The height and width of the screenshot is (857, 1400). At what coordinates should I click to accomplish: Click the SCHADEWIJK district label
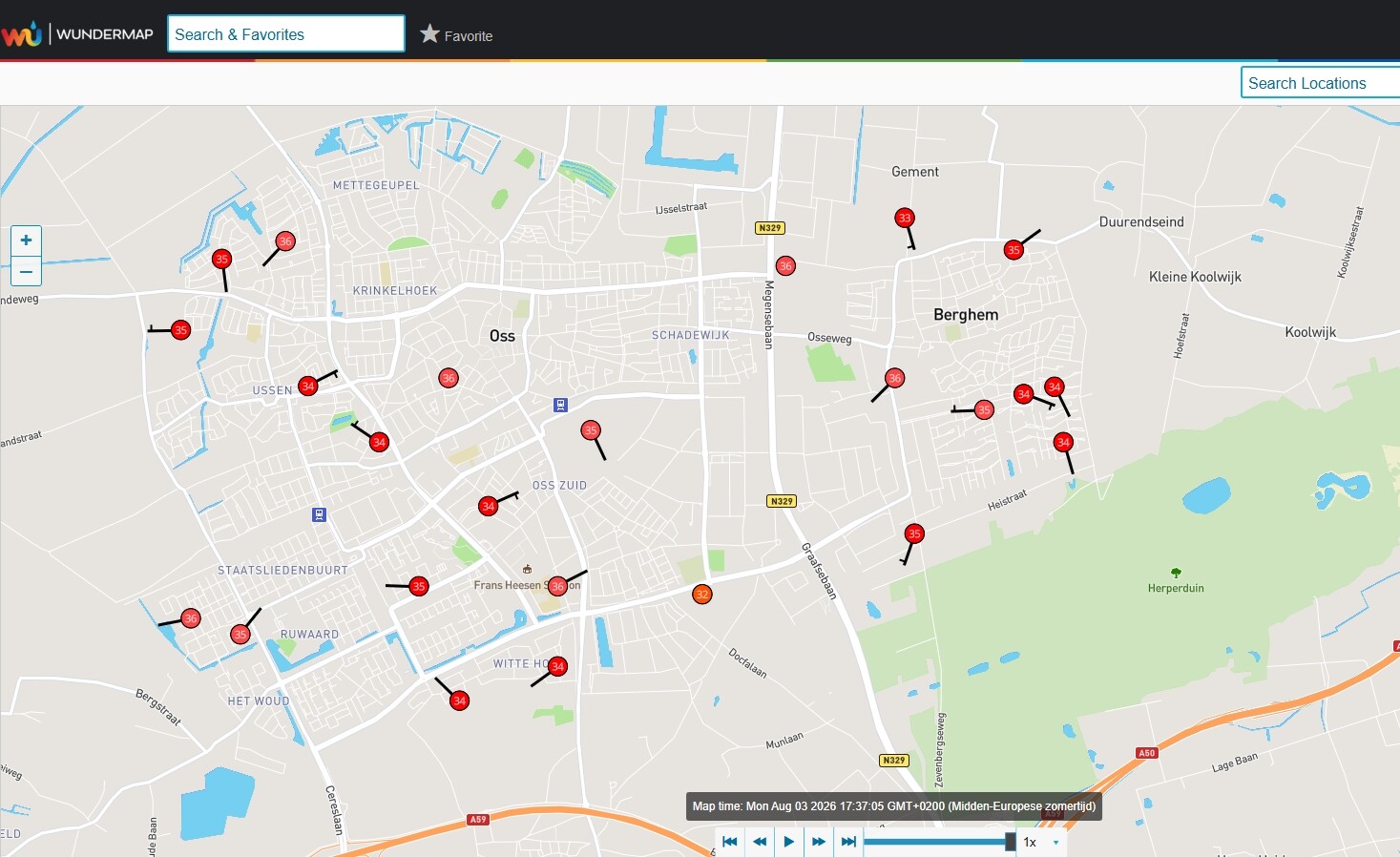[691, 335]
